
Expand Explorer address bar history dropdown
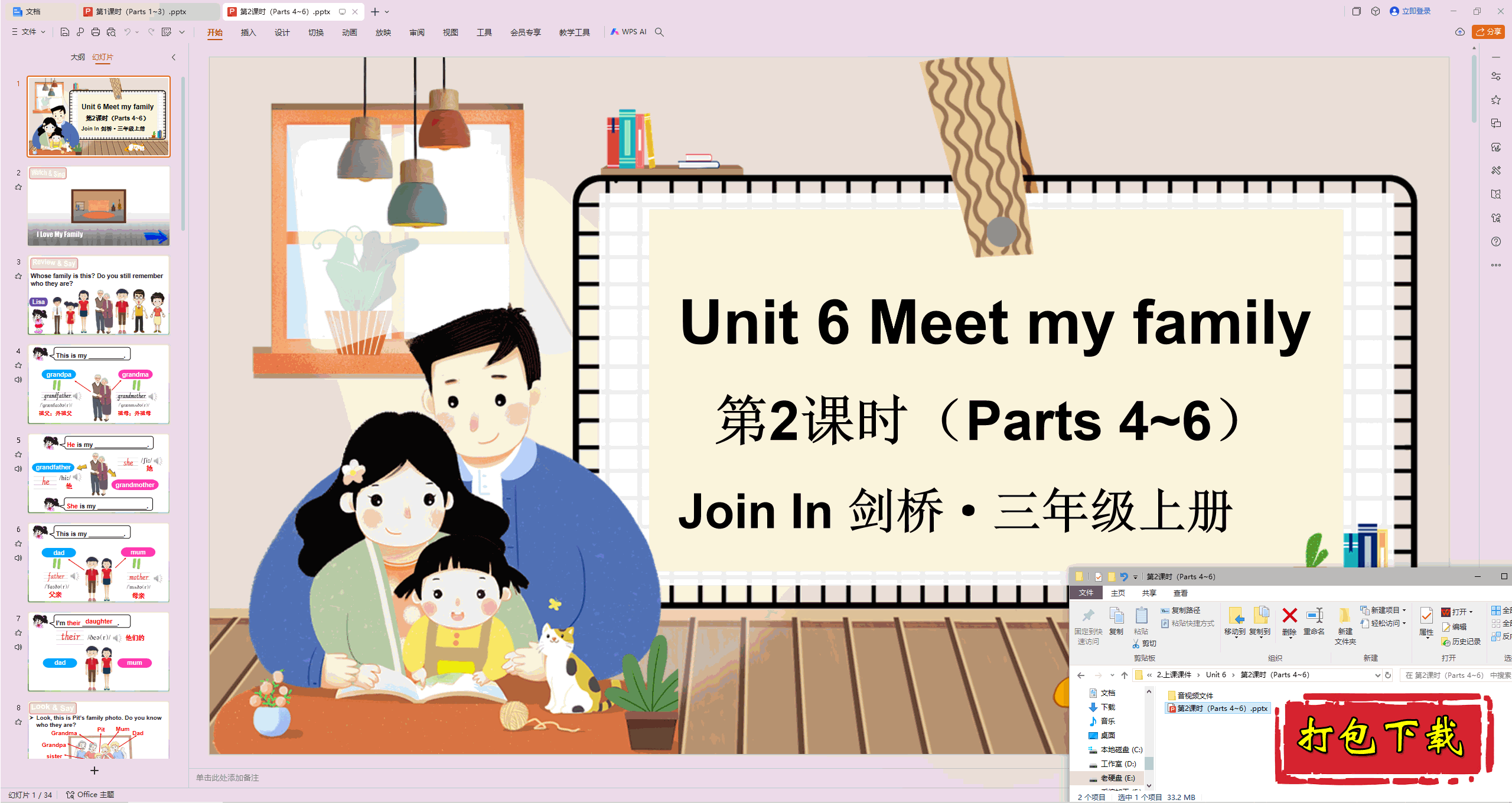pyautogui.click(x=1378, y=675)
